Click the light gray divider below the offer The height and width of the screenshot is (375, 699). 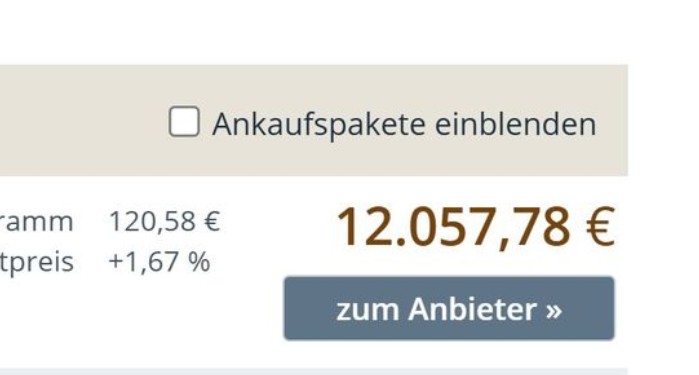point(314,371)
